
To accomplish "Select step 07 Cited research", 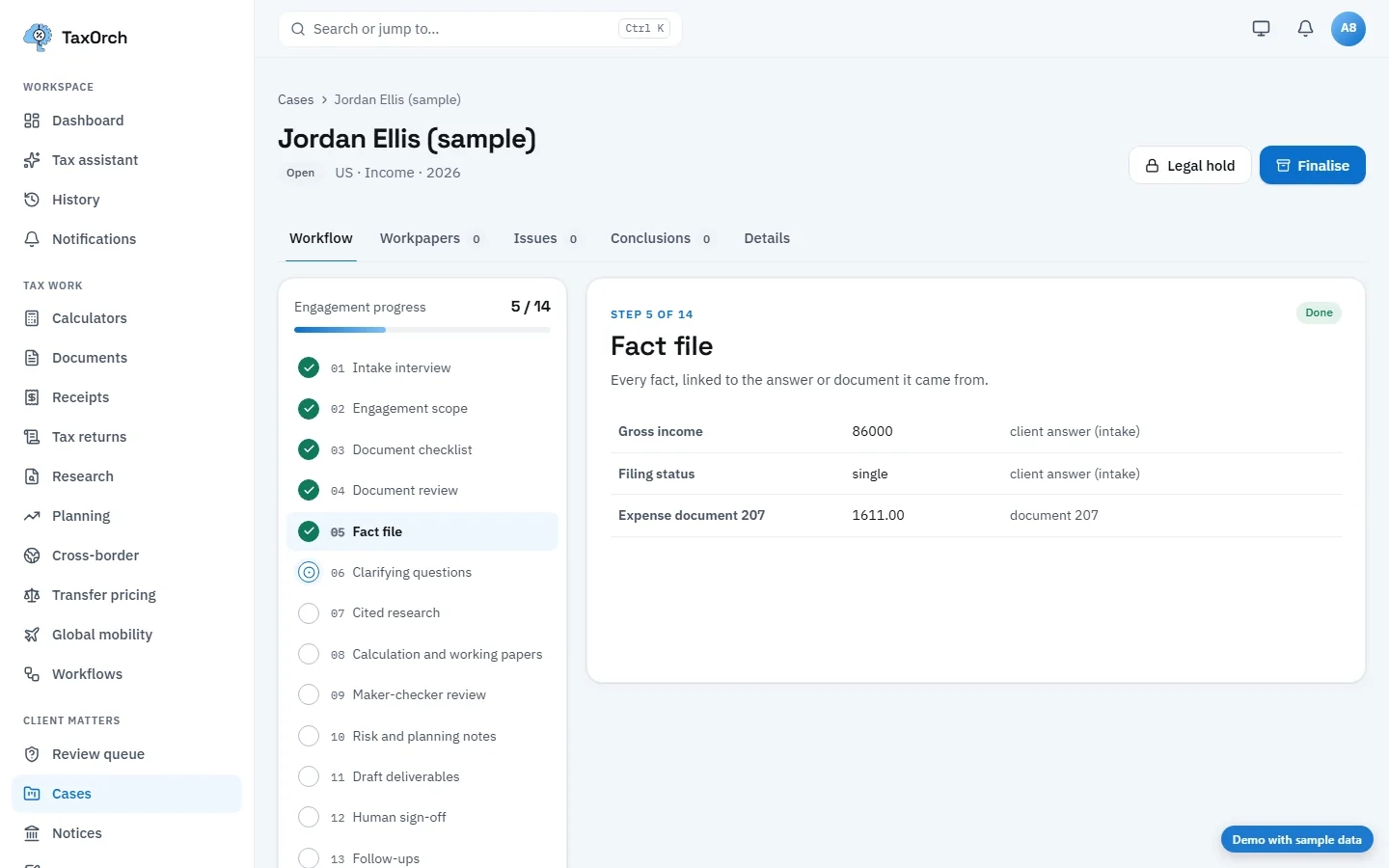I will point(422,612).
